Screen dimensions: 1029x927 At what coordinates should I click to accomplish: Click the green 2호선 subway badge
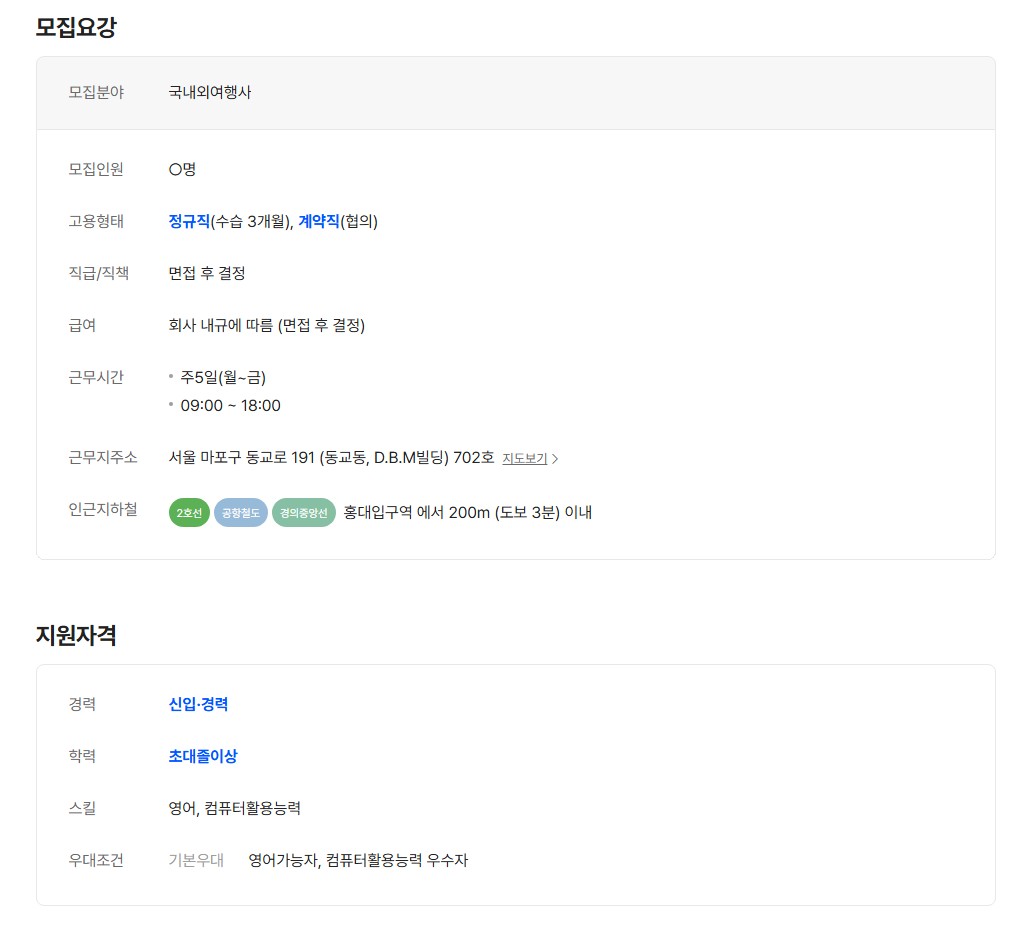pos(189,513)
